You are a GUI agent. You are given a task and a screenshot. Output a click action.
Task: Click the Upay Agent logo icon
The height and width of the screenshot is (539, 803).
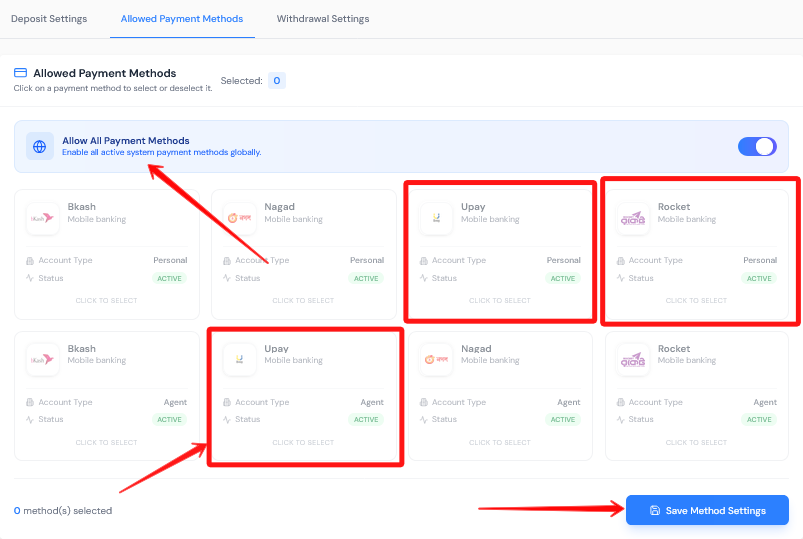coord(239,359)
